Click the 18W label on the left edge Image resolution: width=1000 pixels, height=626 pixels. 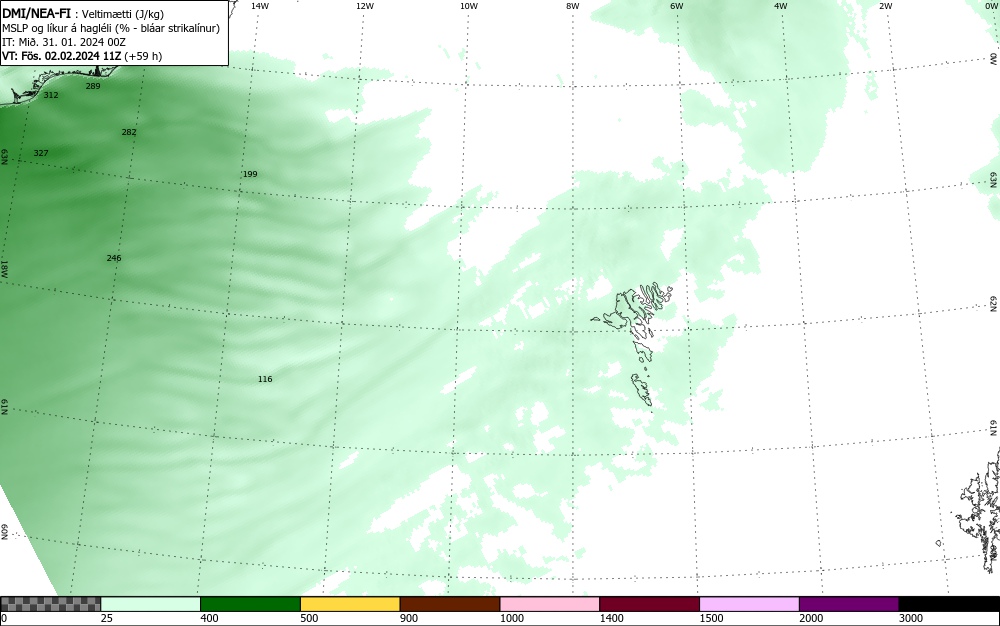[4, 268]
